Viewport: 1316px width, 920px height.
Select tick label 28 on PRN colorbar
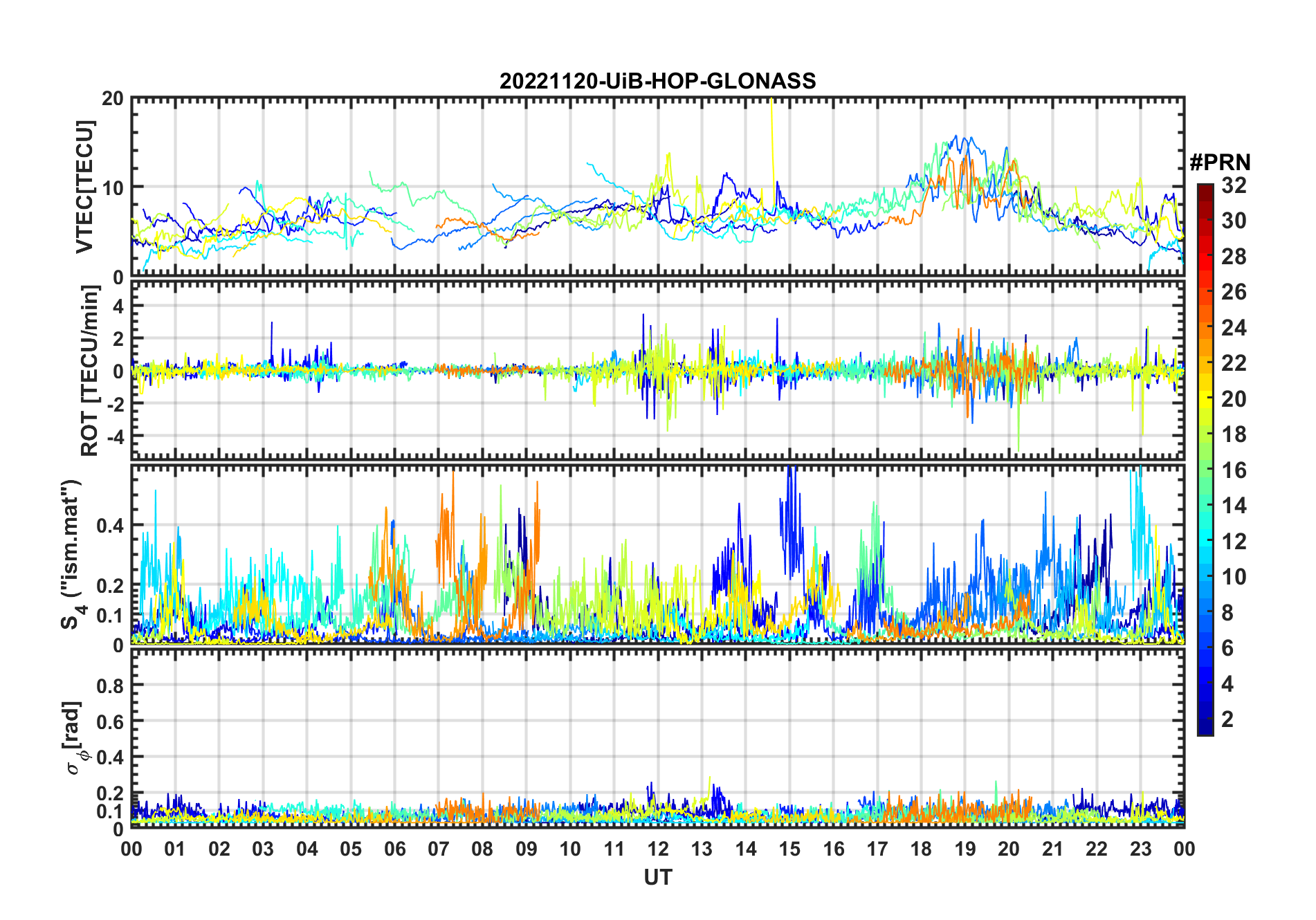pos(1234,257)
